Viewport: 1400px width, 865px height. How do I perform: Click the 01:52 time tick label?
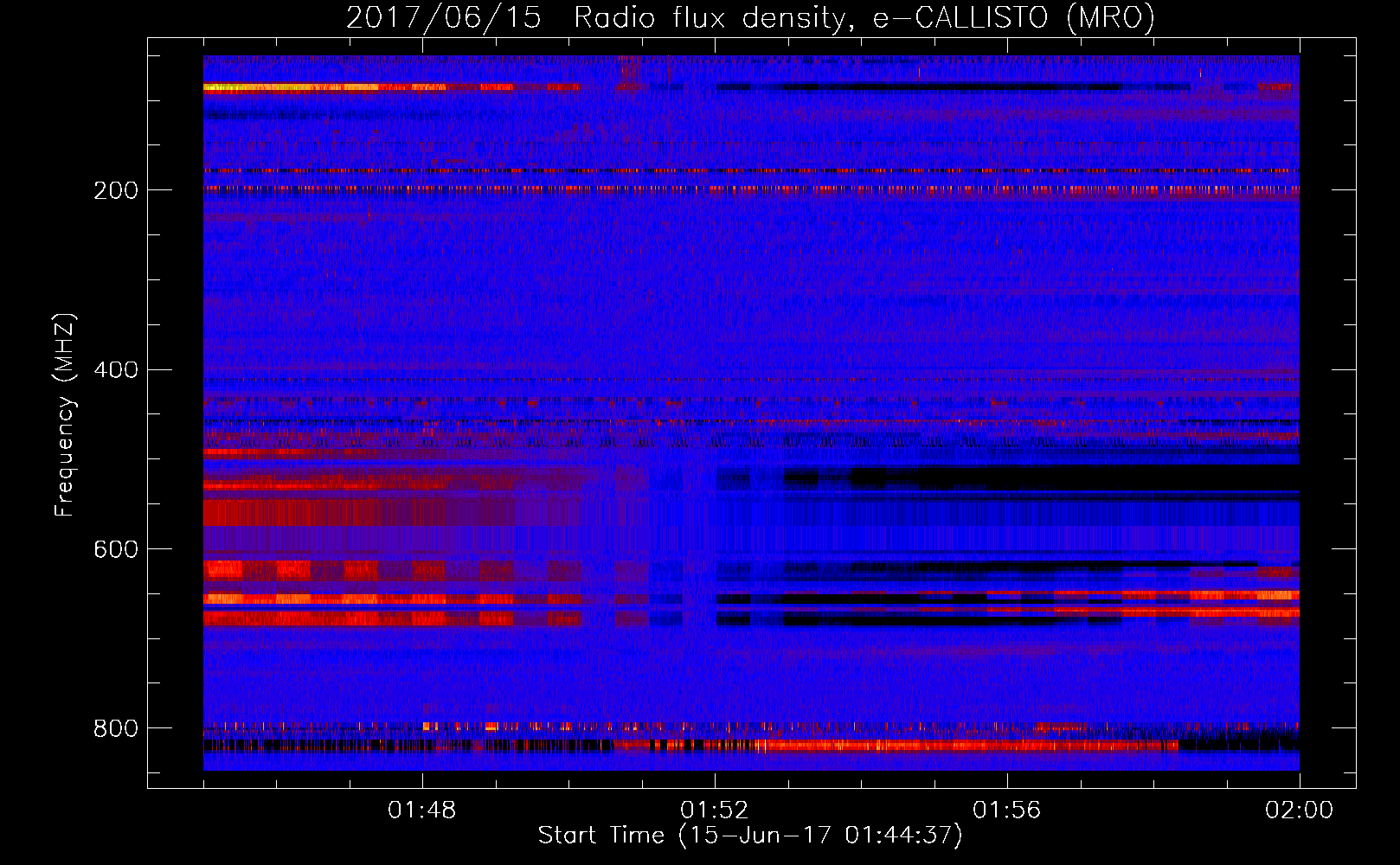(x=715, y=811)
